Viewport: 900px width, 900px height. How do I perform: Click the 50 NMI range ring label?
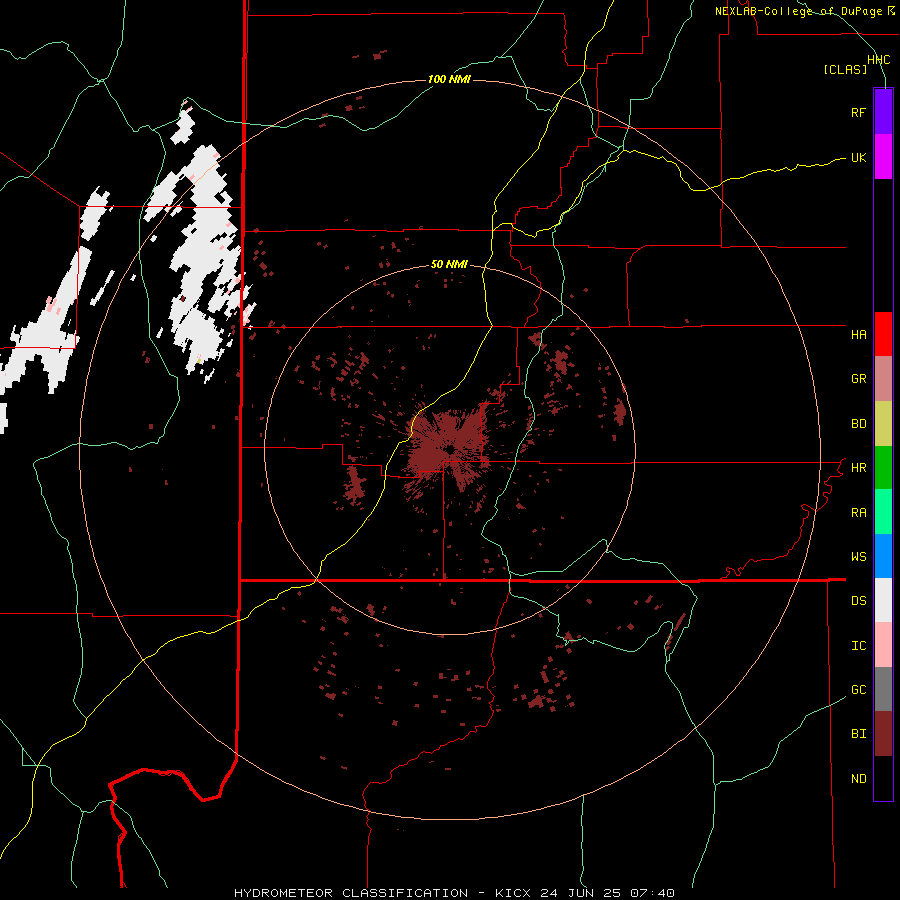pyautogui.click(x=449, y=264)
